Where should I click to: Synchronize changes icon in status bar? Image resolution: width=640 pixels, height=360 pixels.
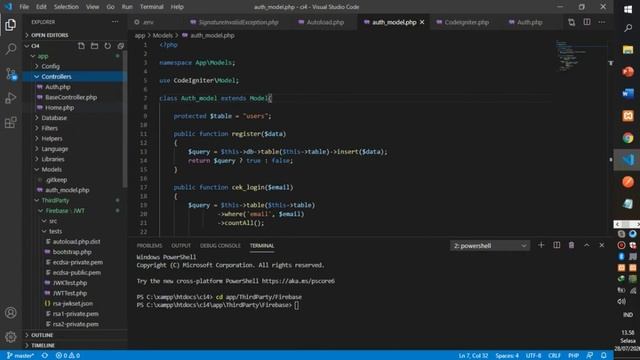[45, 356]
